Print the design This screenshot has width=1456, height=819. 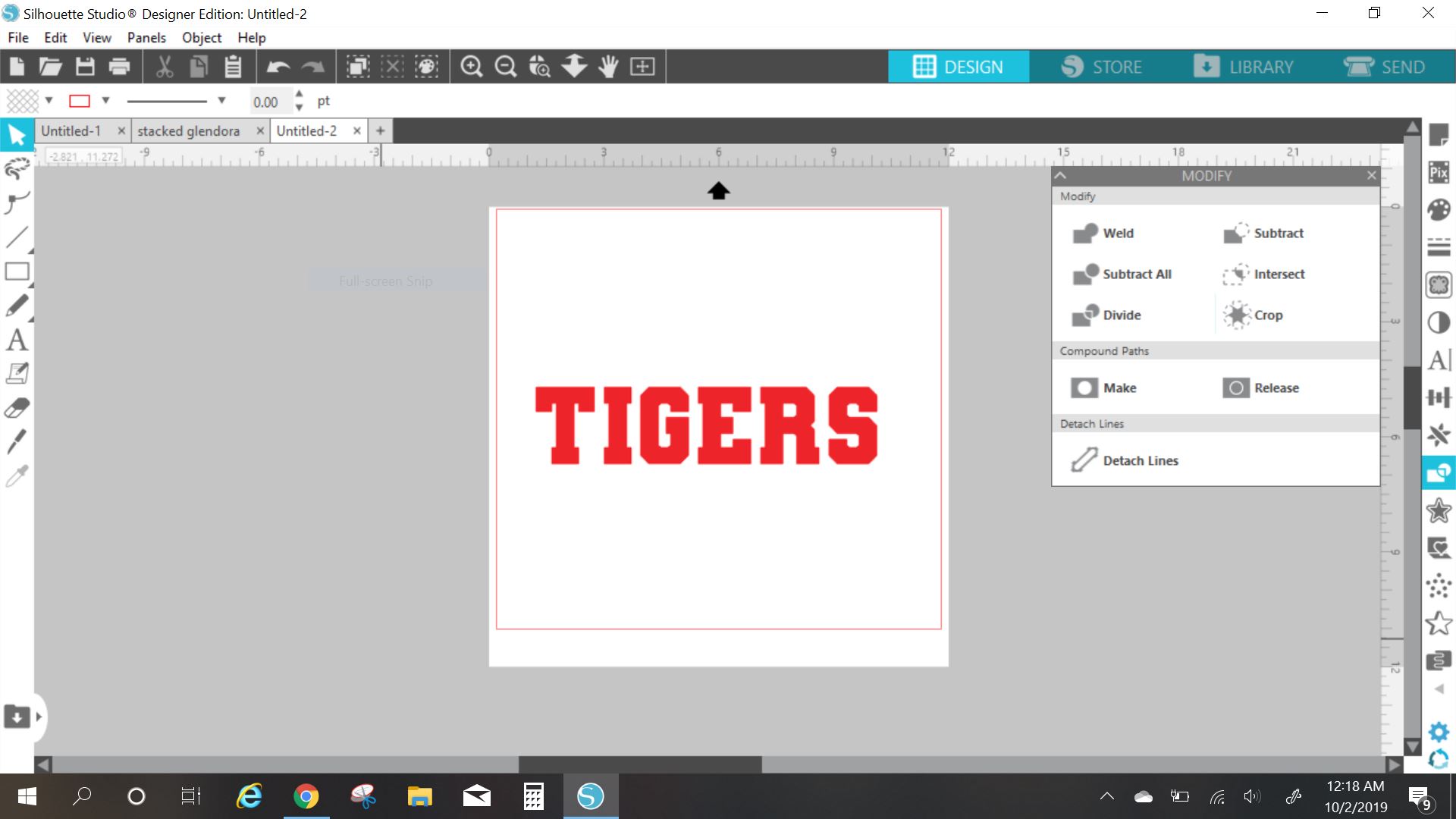tap(119, 67)
